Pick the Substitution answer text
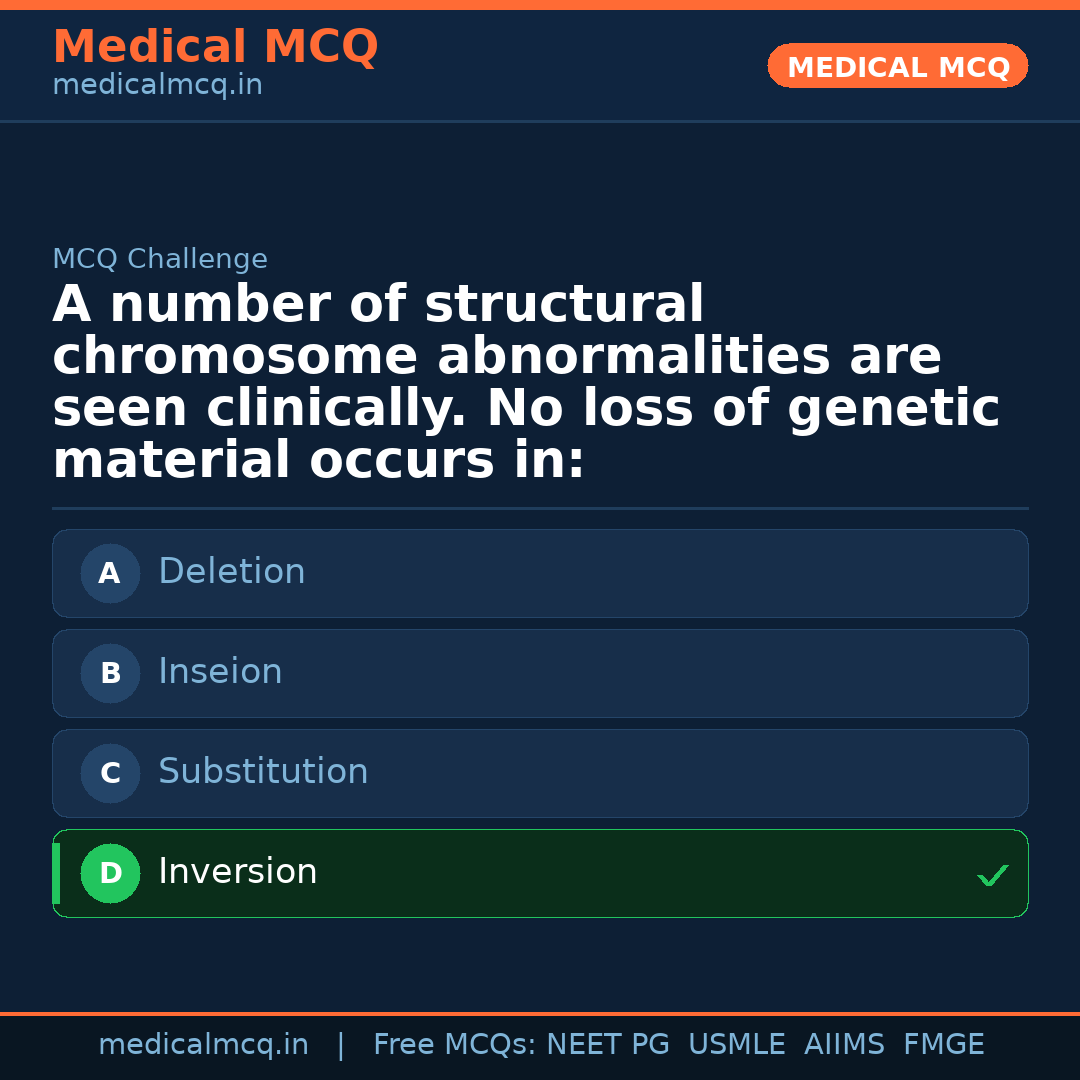Viewport: 1080px width, 1080px height. [263, 772]
